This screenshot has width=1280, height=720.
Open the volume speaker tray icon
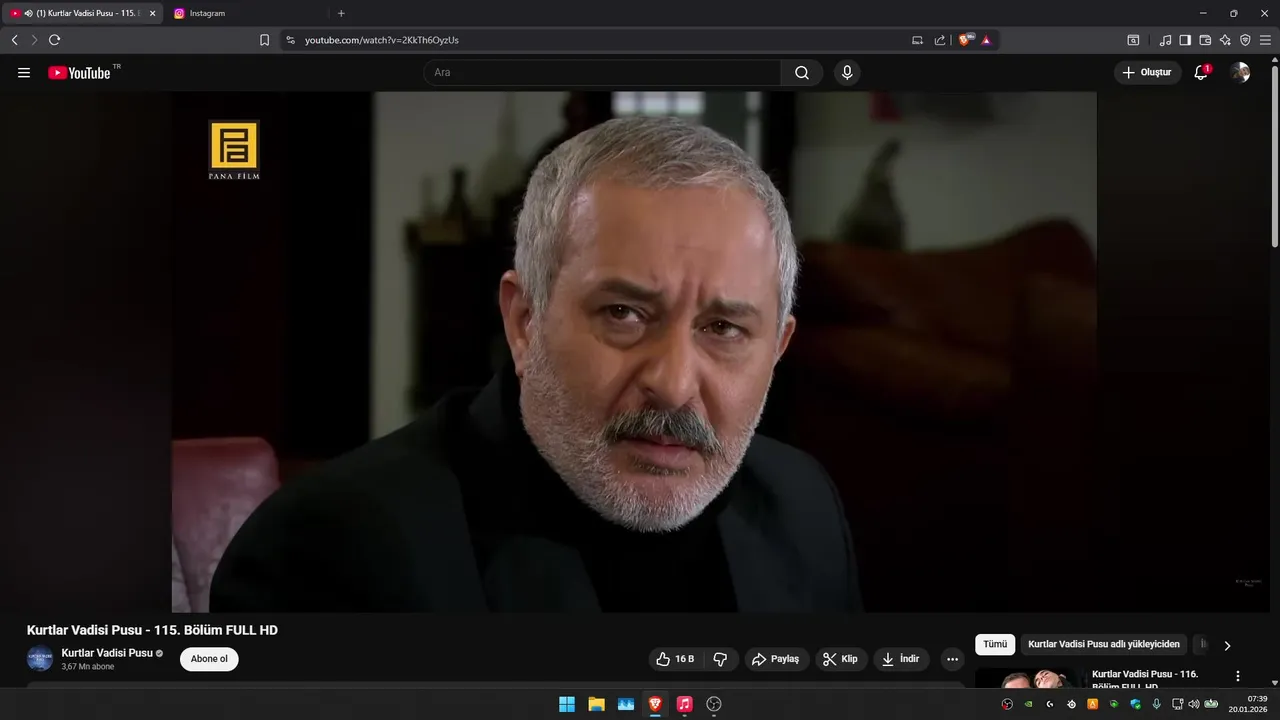click(1194, 704)
